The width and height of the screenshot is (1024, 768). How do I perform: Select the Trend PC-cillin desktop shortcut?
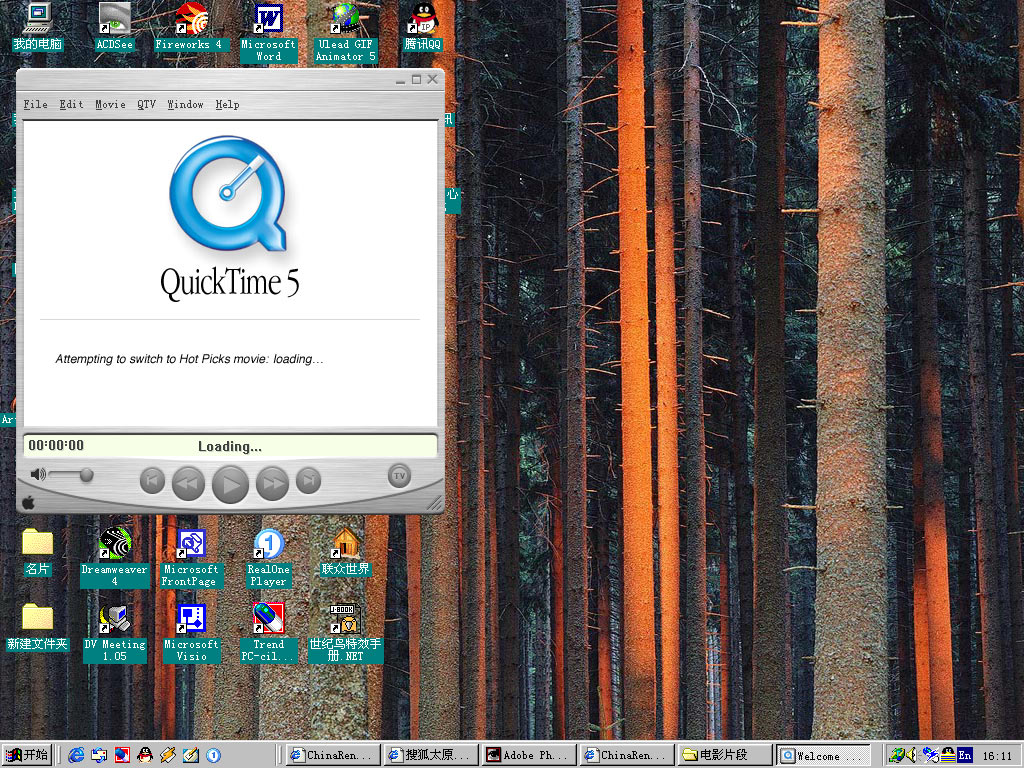click(x=268, y=633)
